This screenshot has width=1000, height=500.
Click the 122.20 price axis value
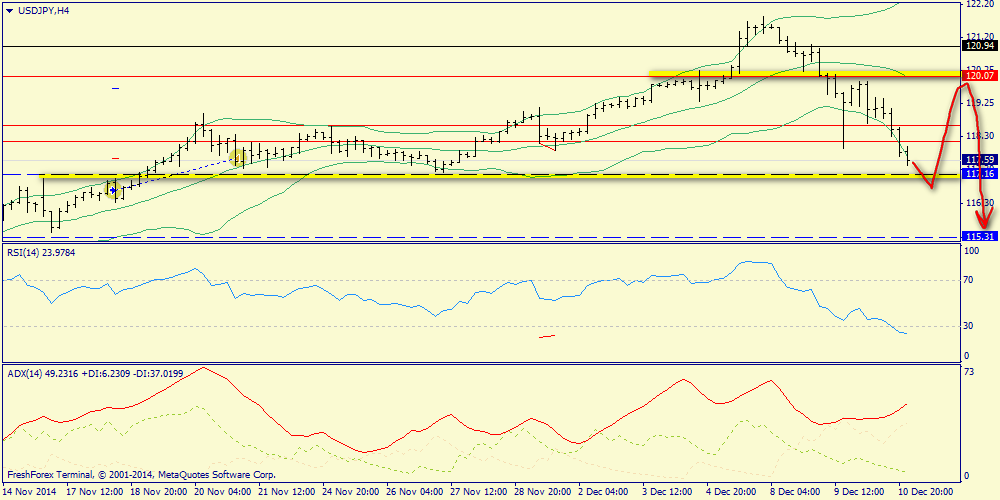979,4
